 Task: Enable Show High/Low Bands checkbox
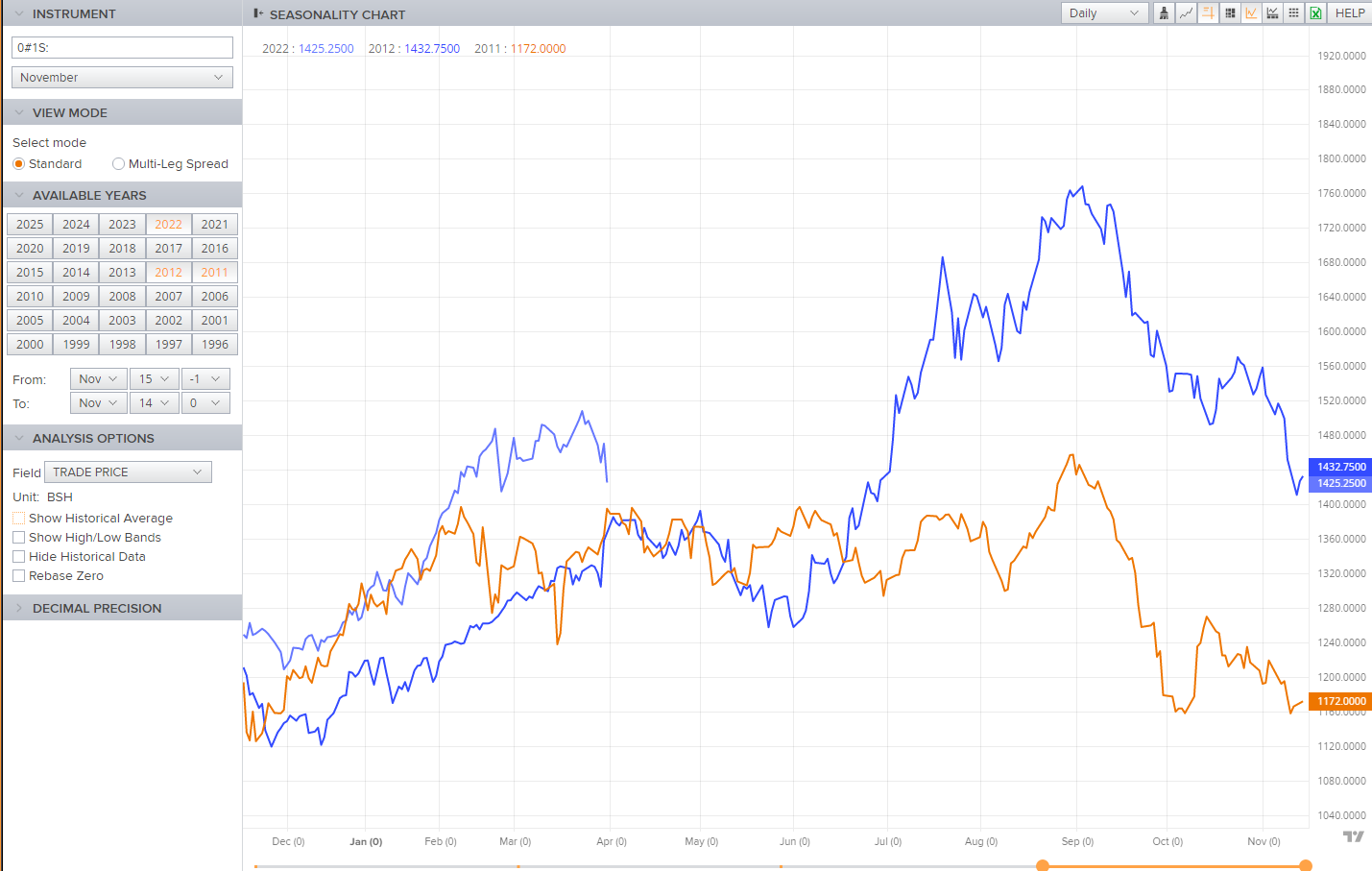[18, 538]
